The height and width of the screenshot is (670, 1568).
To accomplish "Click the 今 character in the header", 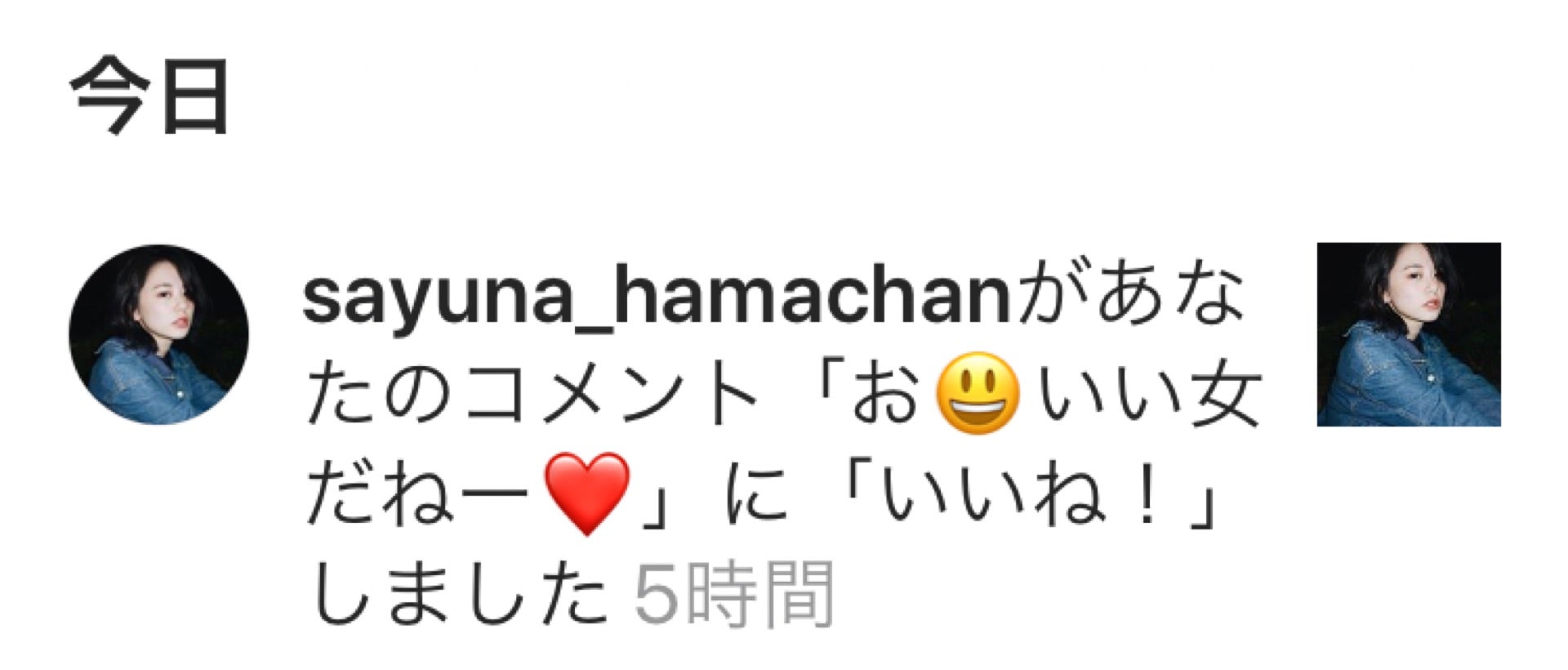I will tap(109, 96).
